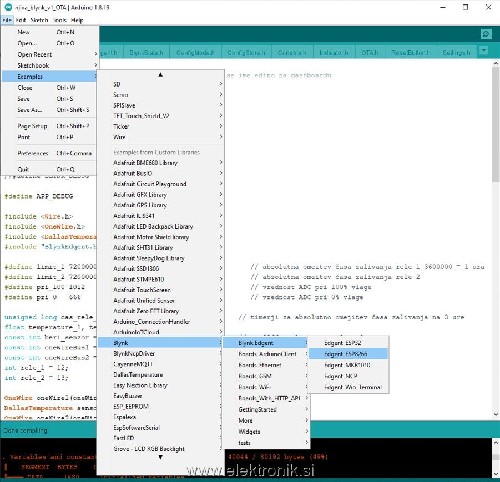500x482 pixels.
Task: Choose Save from the File menu
Action: (49, 99)
